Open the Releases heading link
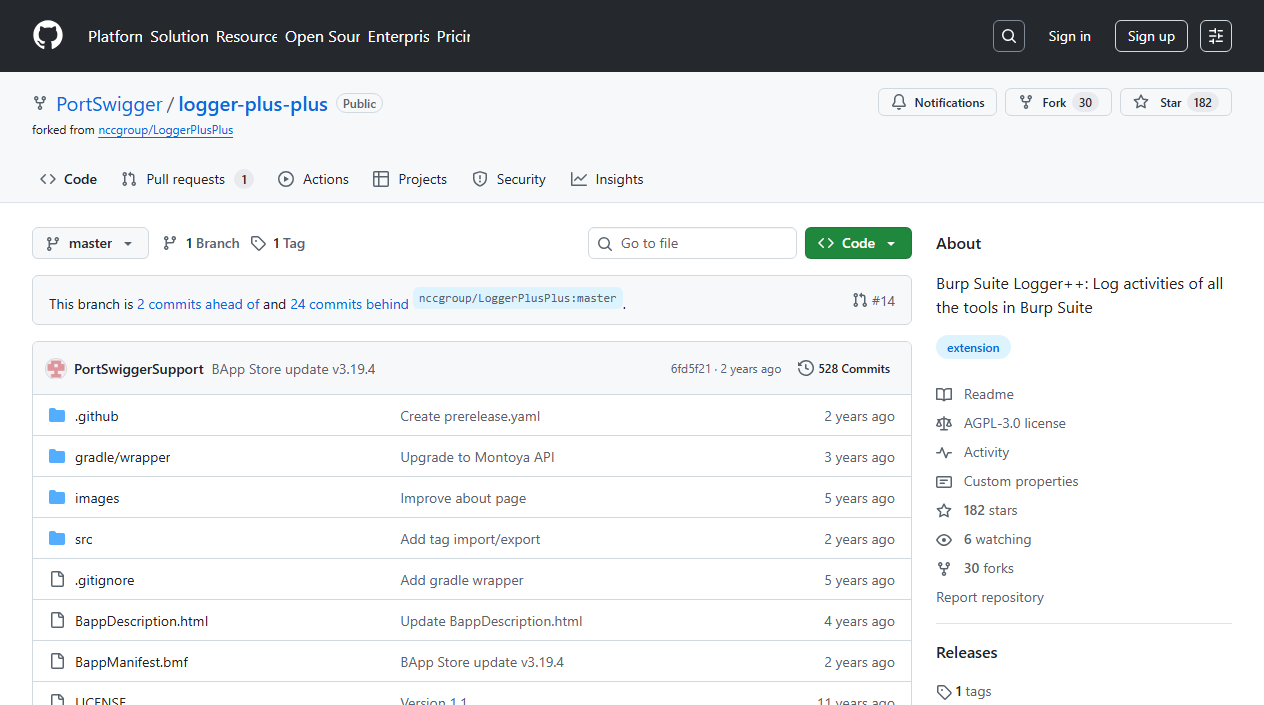Screen dimensions: 1264x705 click(x=967, y=652)
